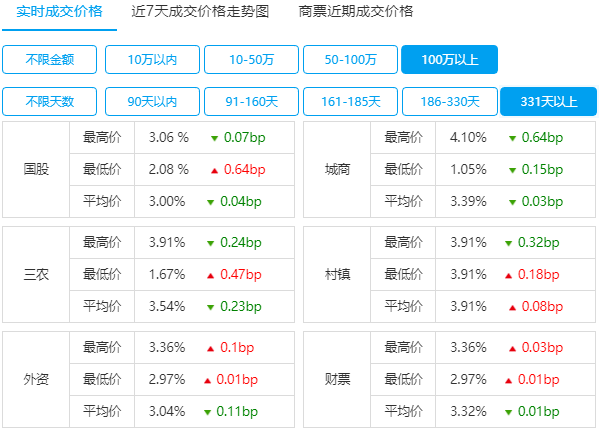Choose the 10-50万 amount filter
The image size is (600, 432).
251,59
